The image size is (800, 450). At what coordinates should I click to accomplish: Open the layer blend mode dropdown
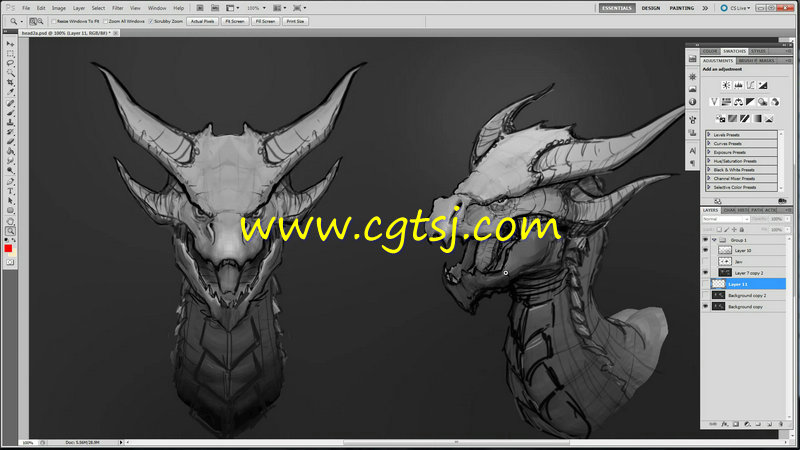click(726, 219)
